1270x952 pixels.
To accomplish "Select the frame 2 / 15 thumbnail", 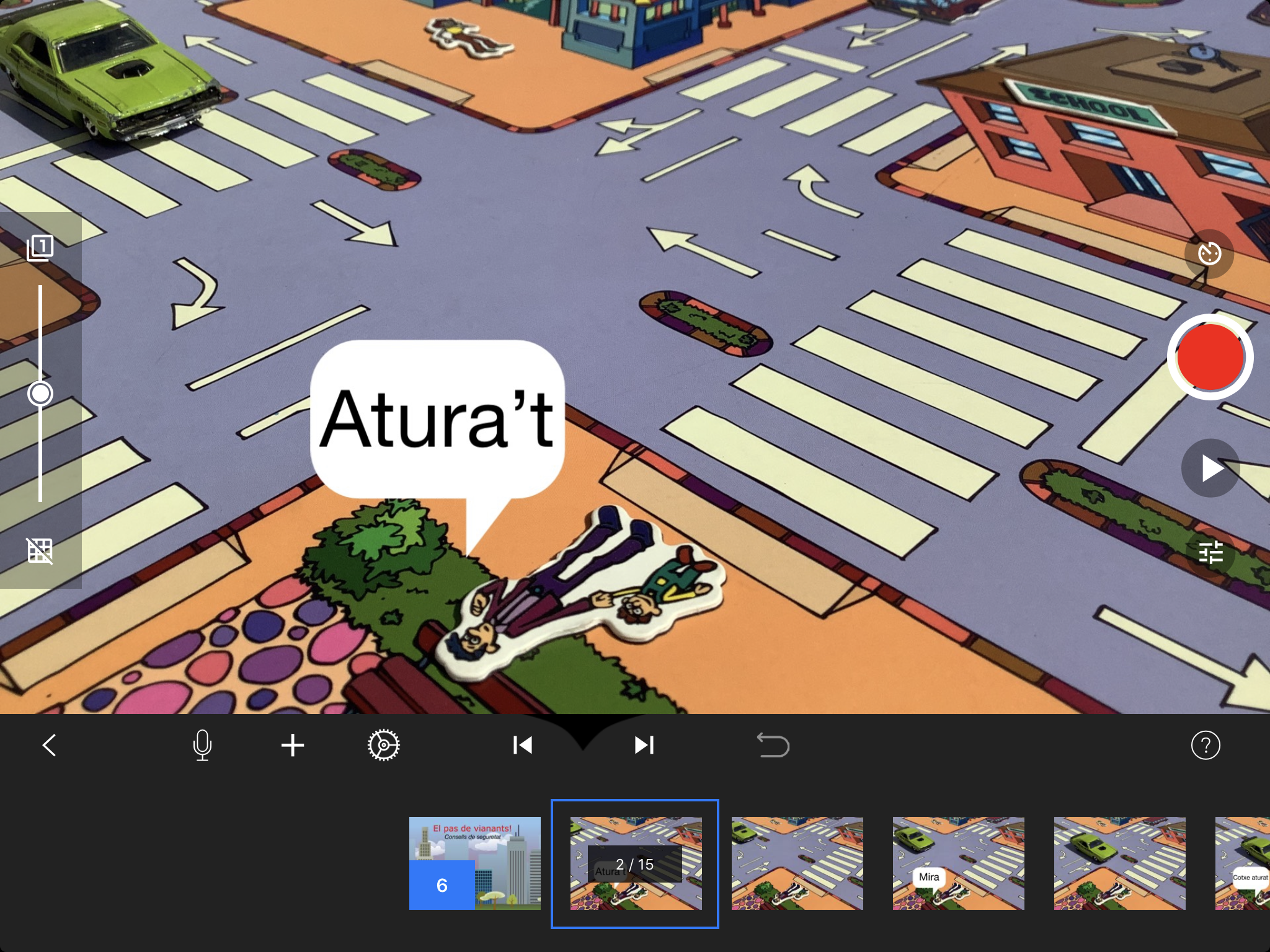I will pos(636,863).
